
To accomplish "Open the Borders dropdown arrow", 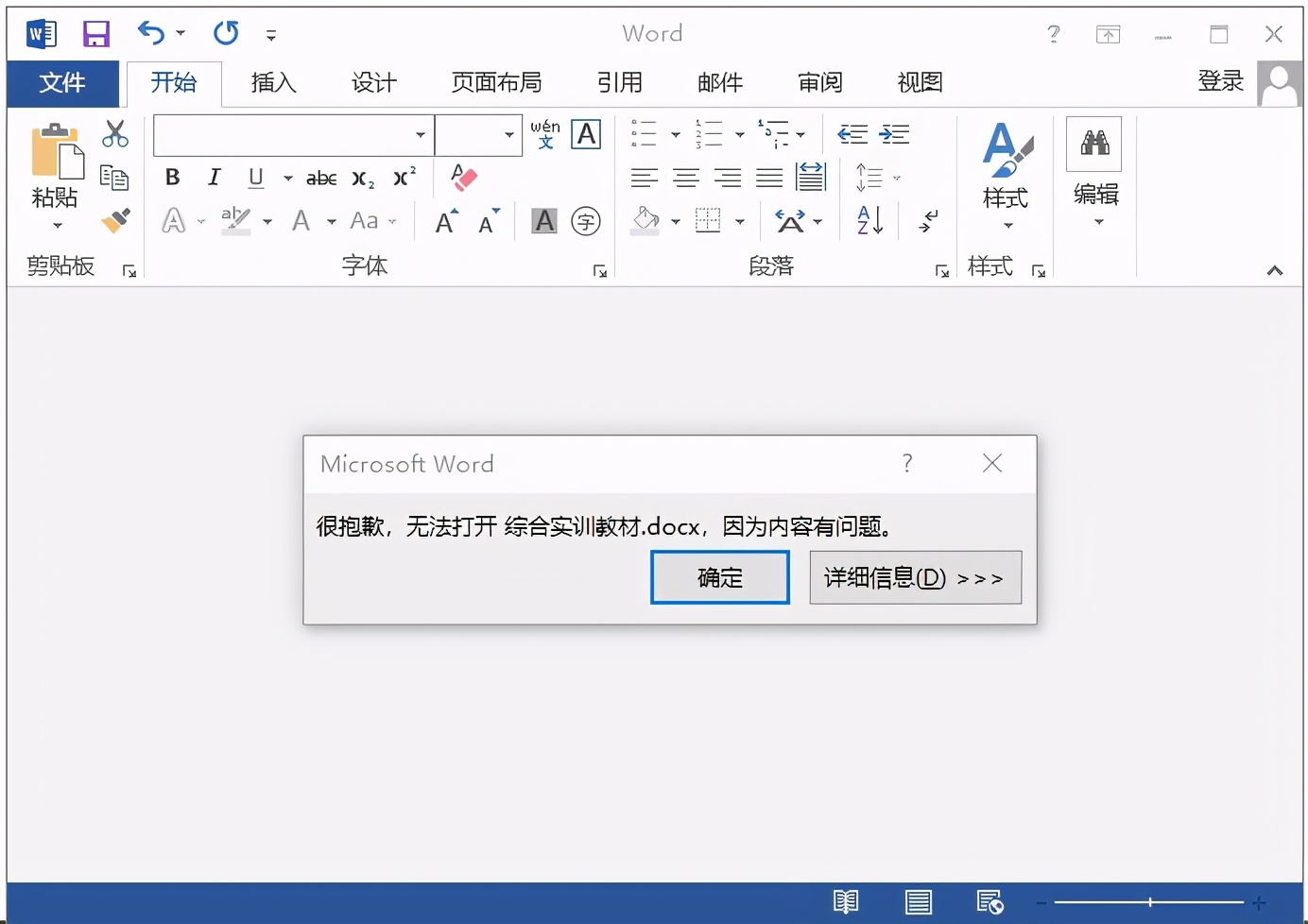I will tap(740, 222).
